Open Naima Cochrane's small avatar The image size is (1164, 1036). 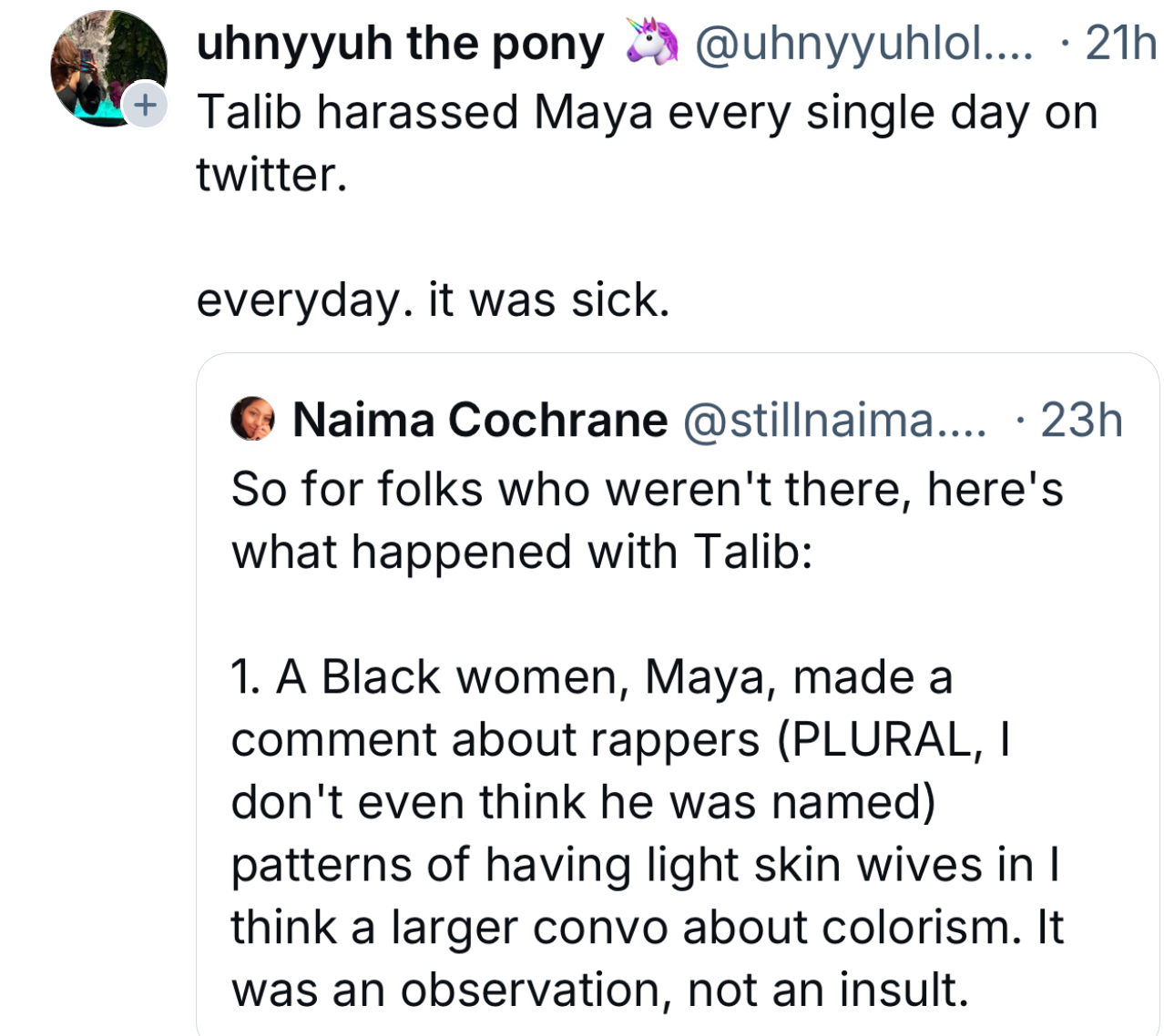(x=252, y=419)
